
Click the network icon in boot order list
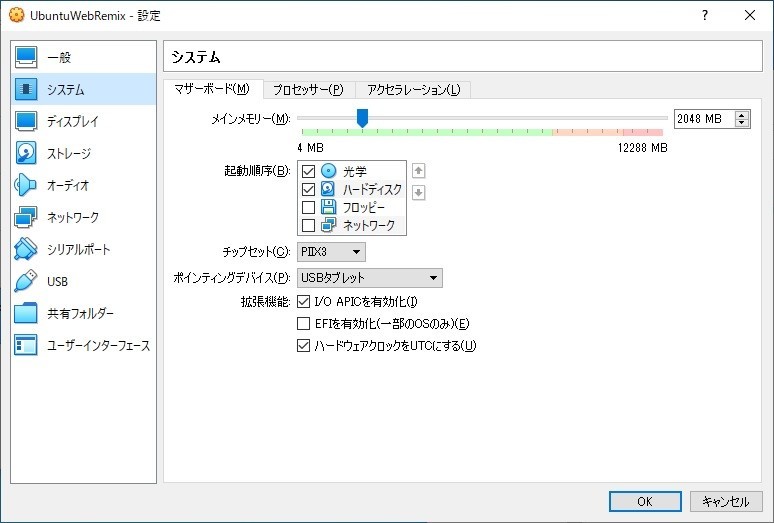[x=328, y=225]
